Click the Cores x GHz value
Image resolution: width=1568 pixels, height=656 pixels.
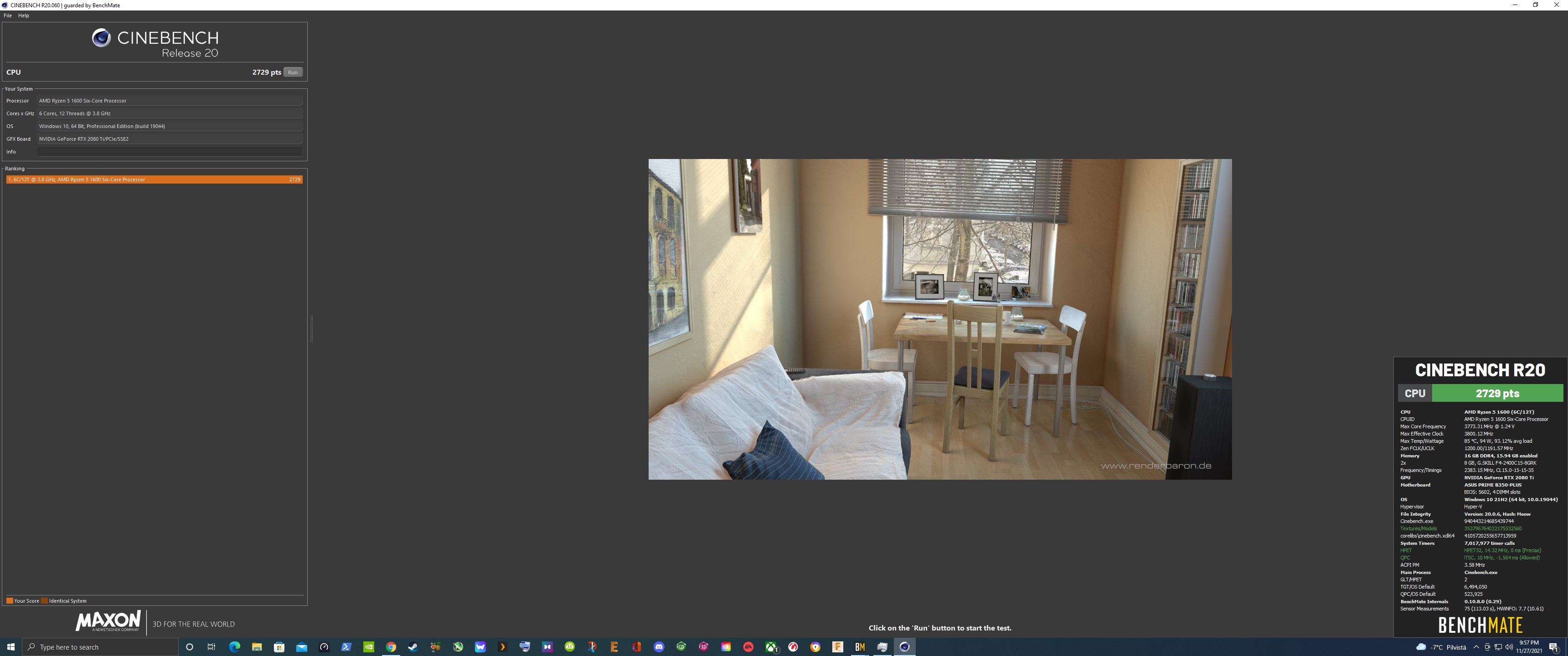[x=170, y=113]
